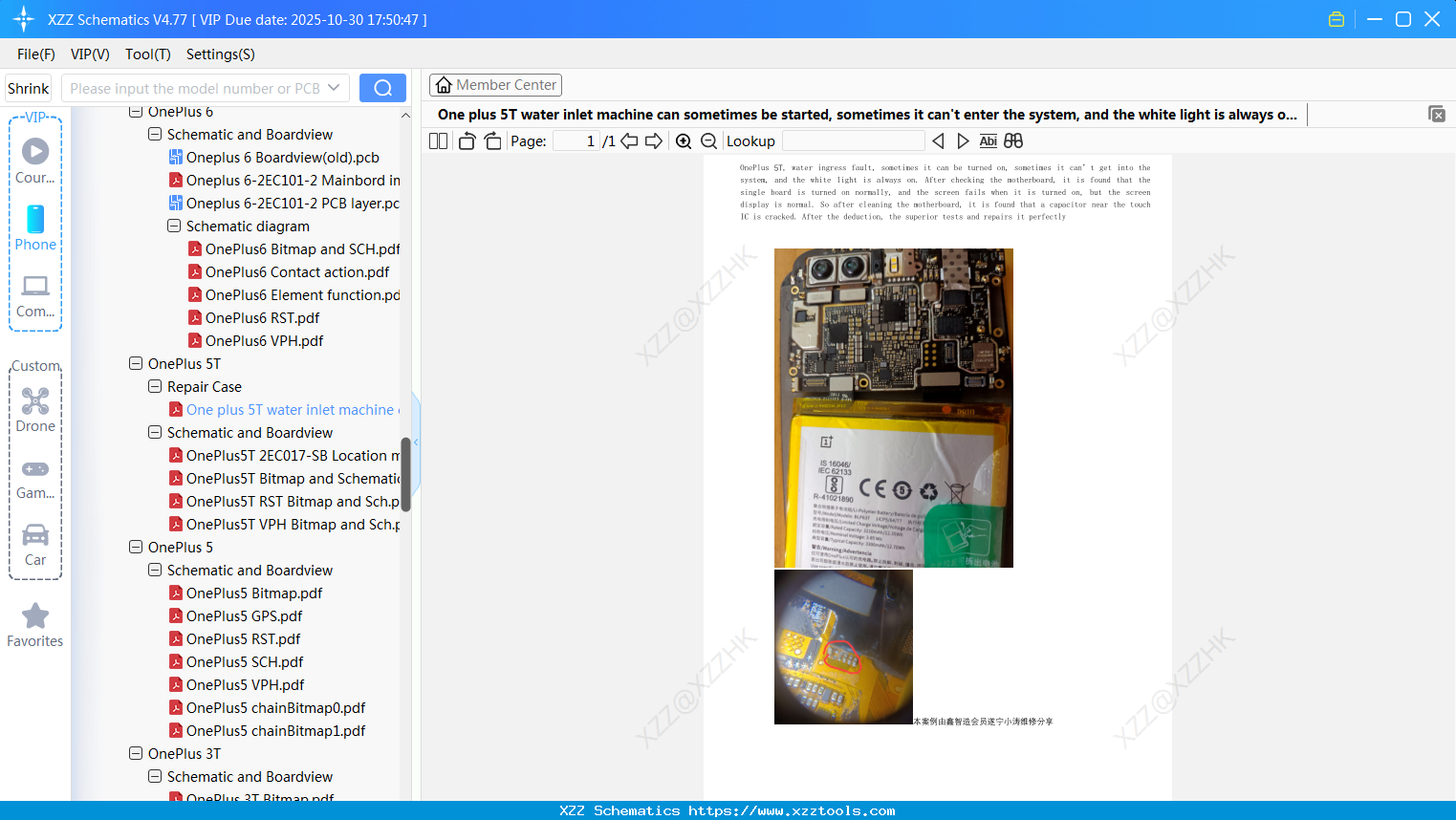The image size is (1456, 820).
Task: Collapse the OnePlus 3T node
Action: click(136, 754)
